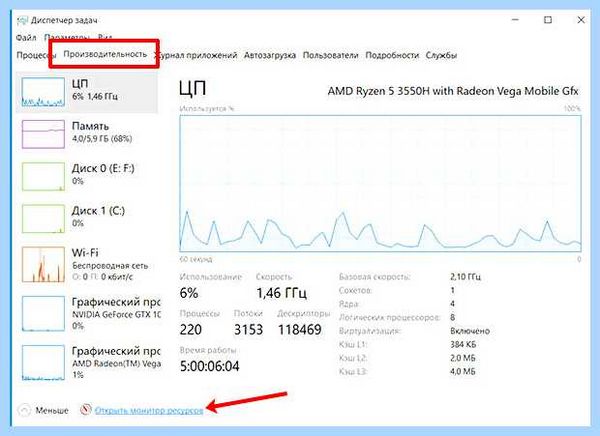Click the uptime value 5:00:06:04
This screenshot has width=600, height=436.
209,366
